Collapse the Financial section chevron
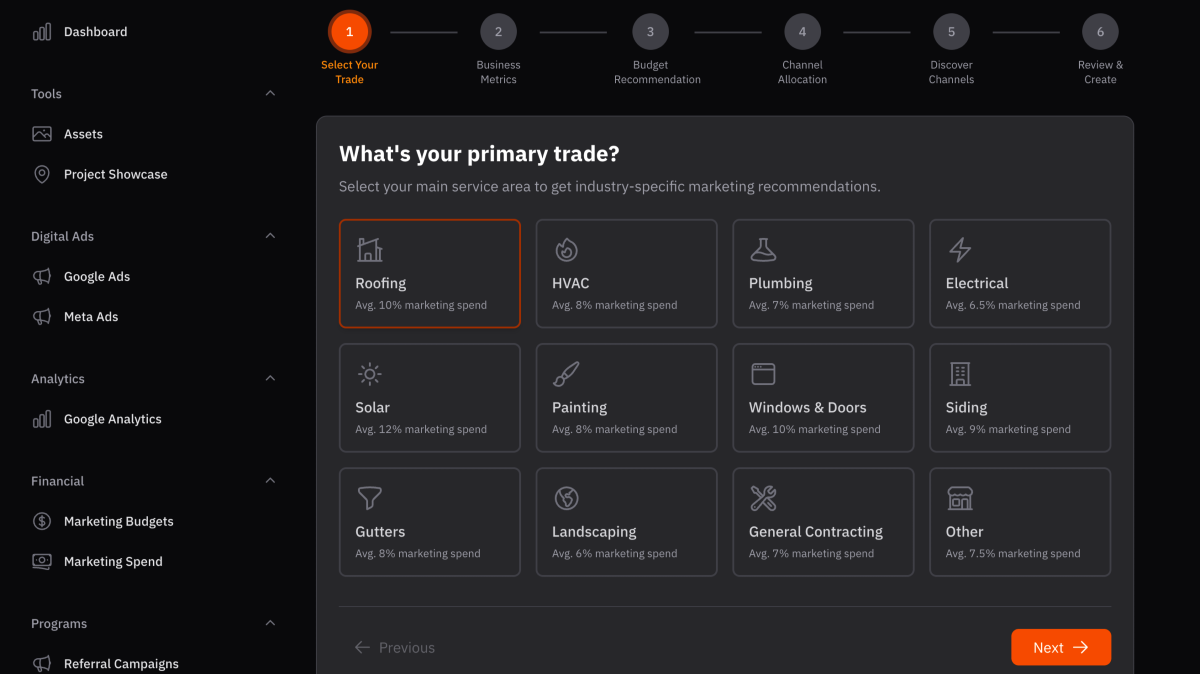Viewport: 1200px width, 675px height. tap(270, 481)
